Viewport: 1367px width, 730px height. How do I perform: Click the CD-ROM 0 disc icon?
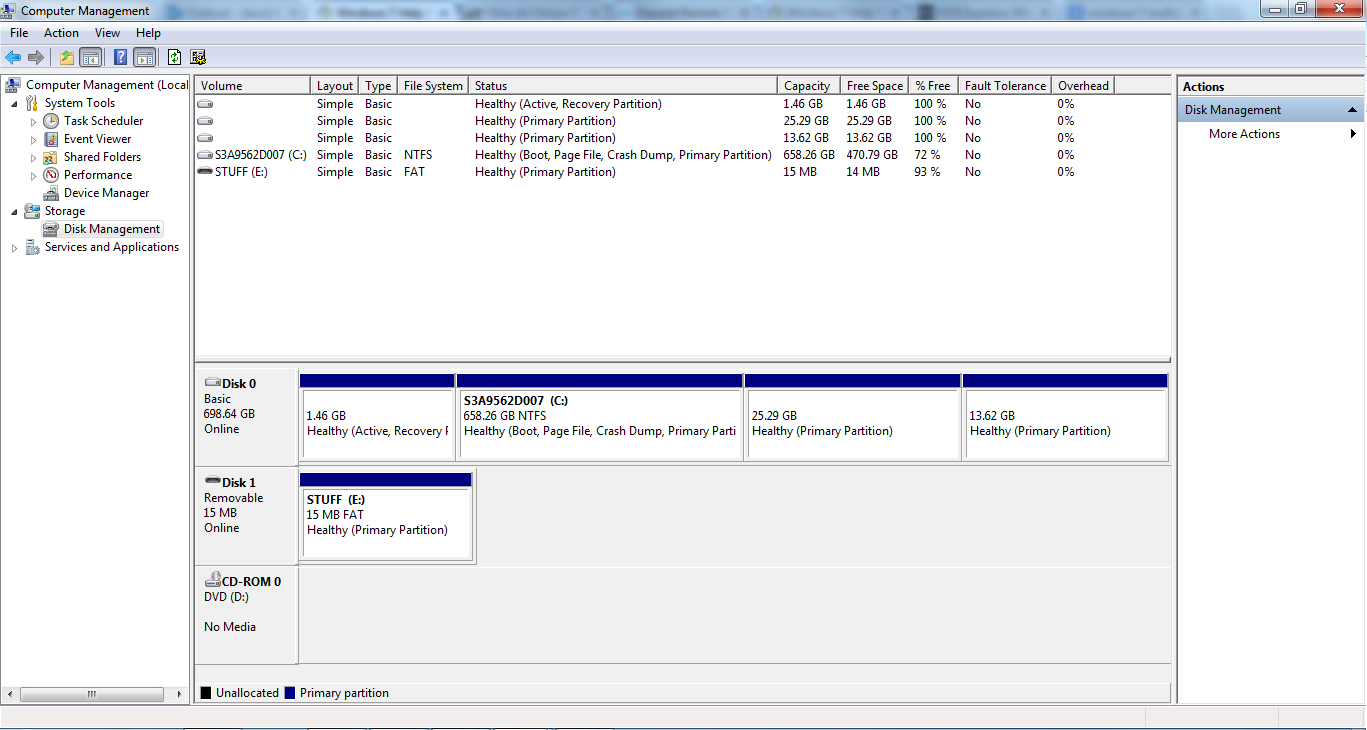pos(212,580)
